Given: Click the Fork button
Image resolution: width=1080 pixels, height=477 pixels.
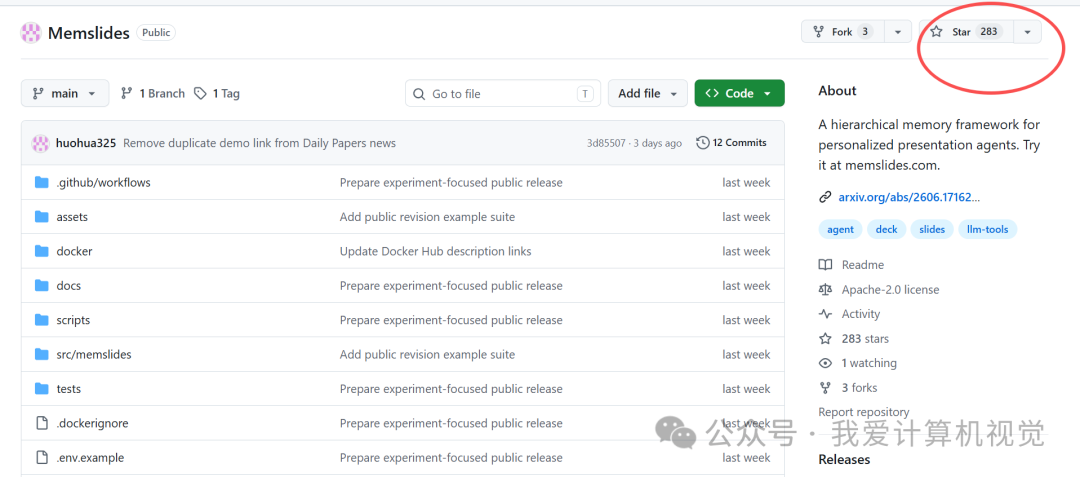Looking at the screenshot, I should pos(842,32).
